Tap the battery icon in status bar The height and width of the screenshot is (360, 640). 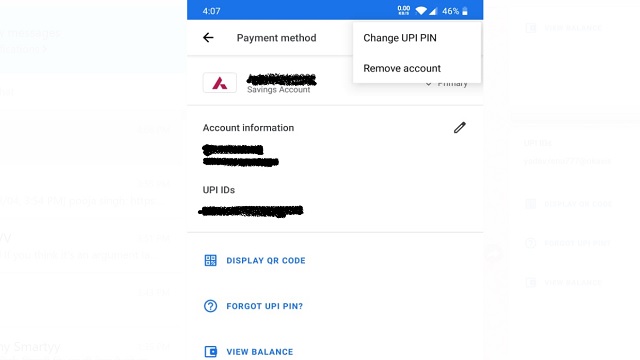pyautogui.click(x=464, y=11)
